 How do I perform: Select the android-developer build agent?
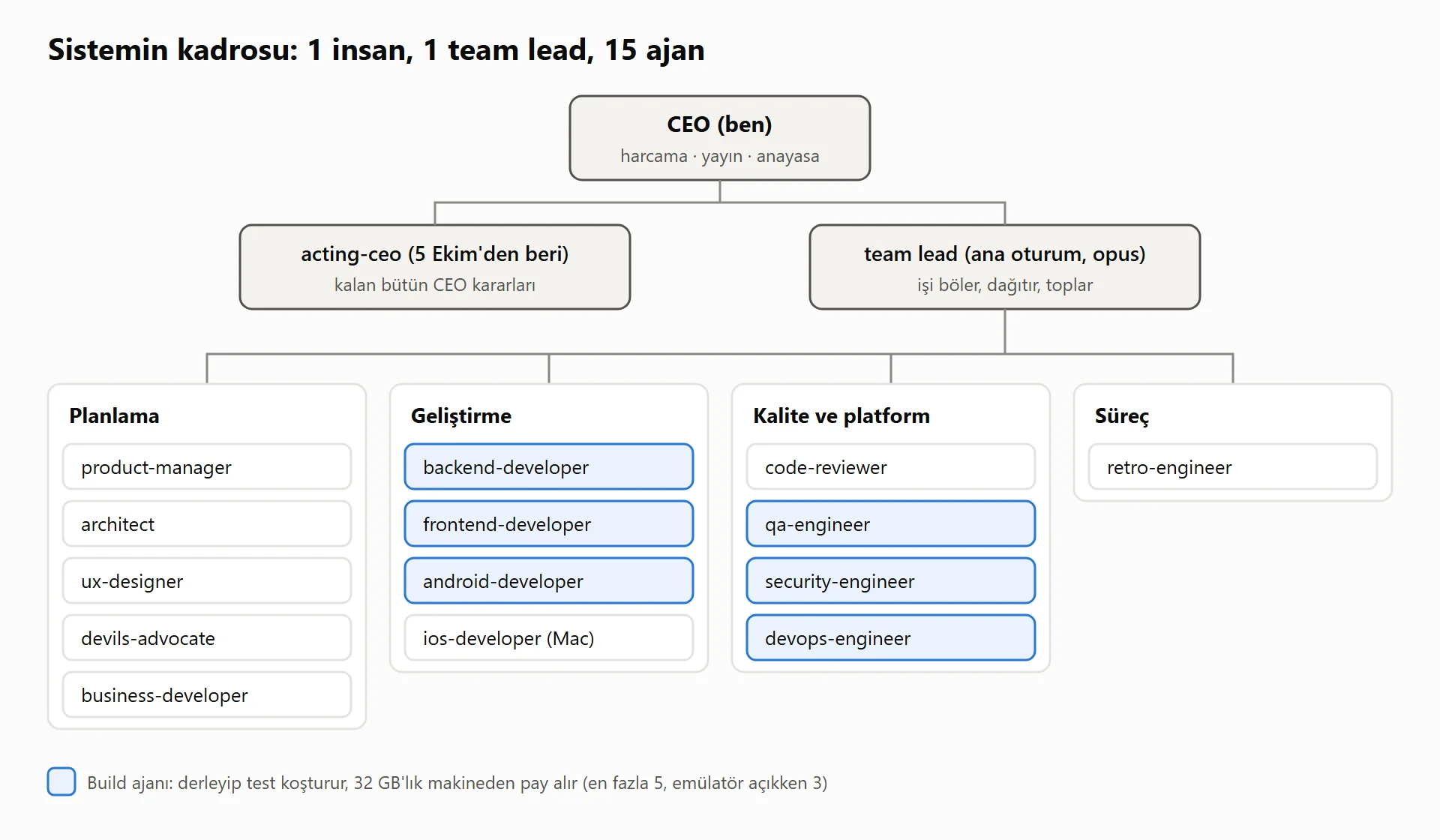(549, 580)
